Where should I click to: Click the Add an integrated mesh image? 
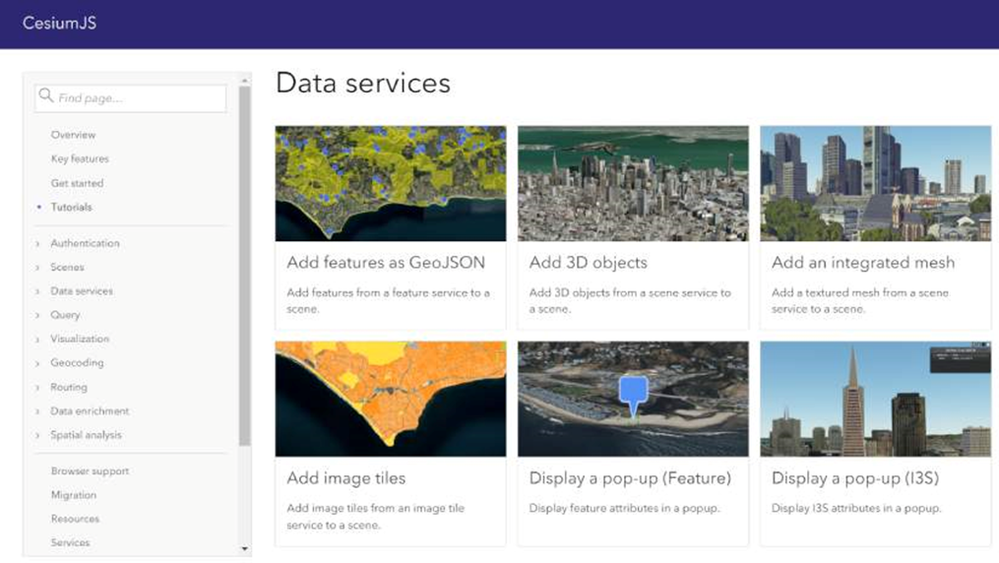click(875, 183)
